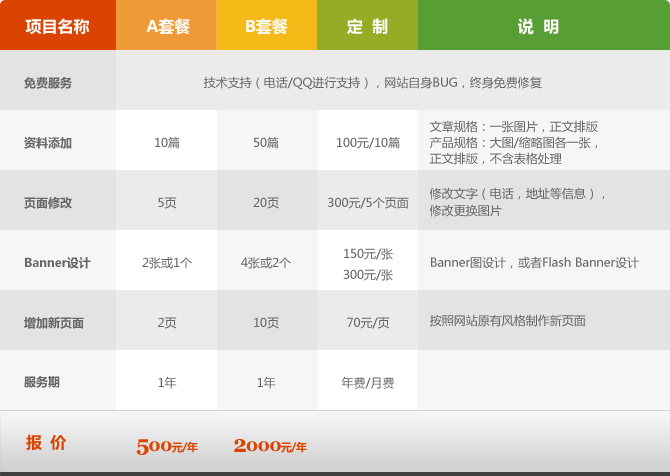Click the 500元/年 price for A套餐

tap(167, 446)
